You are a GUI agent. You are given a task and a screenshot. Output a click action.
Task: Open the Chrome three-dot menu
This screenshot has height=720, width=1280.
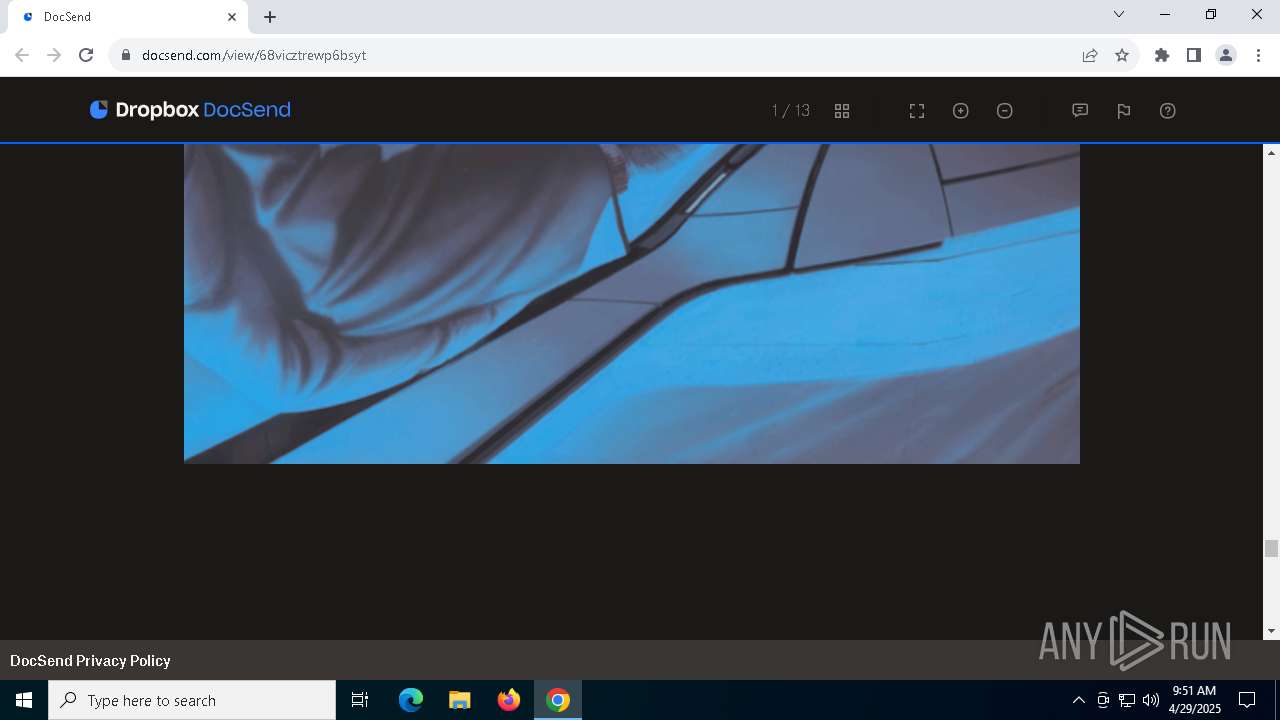pyautogui.click(x=1258, y=55)
